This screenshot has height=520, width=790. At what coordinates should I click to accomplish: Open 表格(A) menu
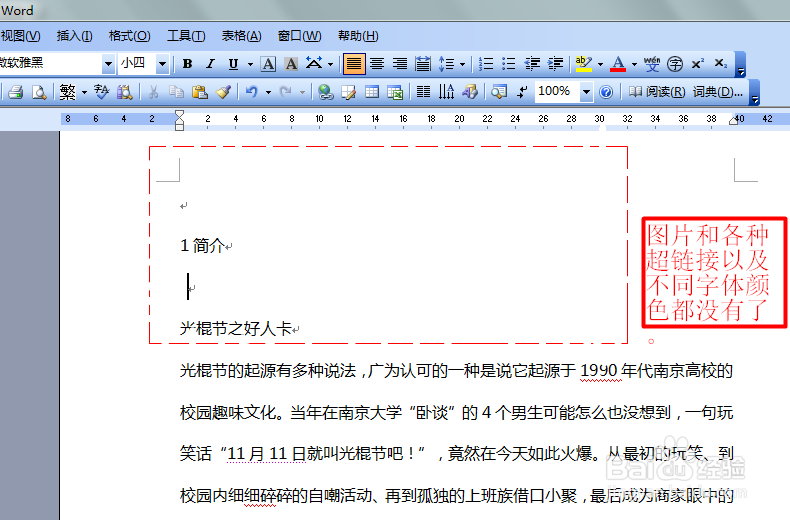[241, 36]
